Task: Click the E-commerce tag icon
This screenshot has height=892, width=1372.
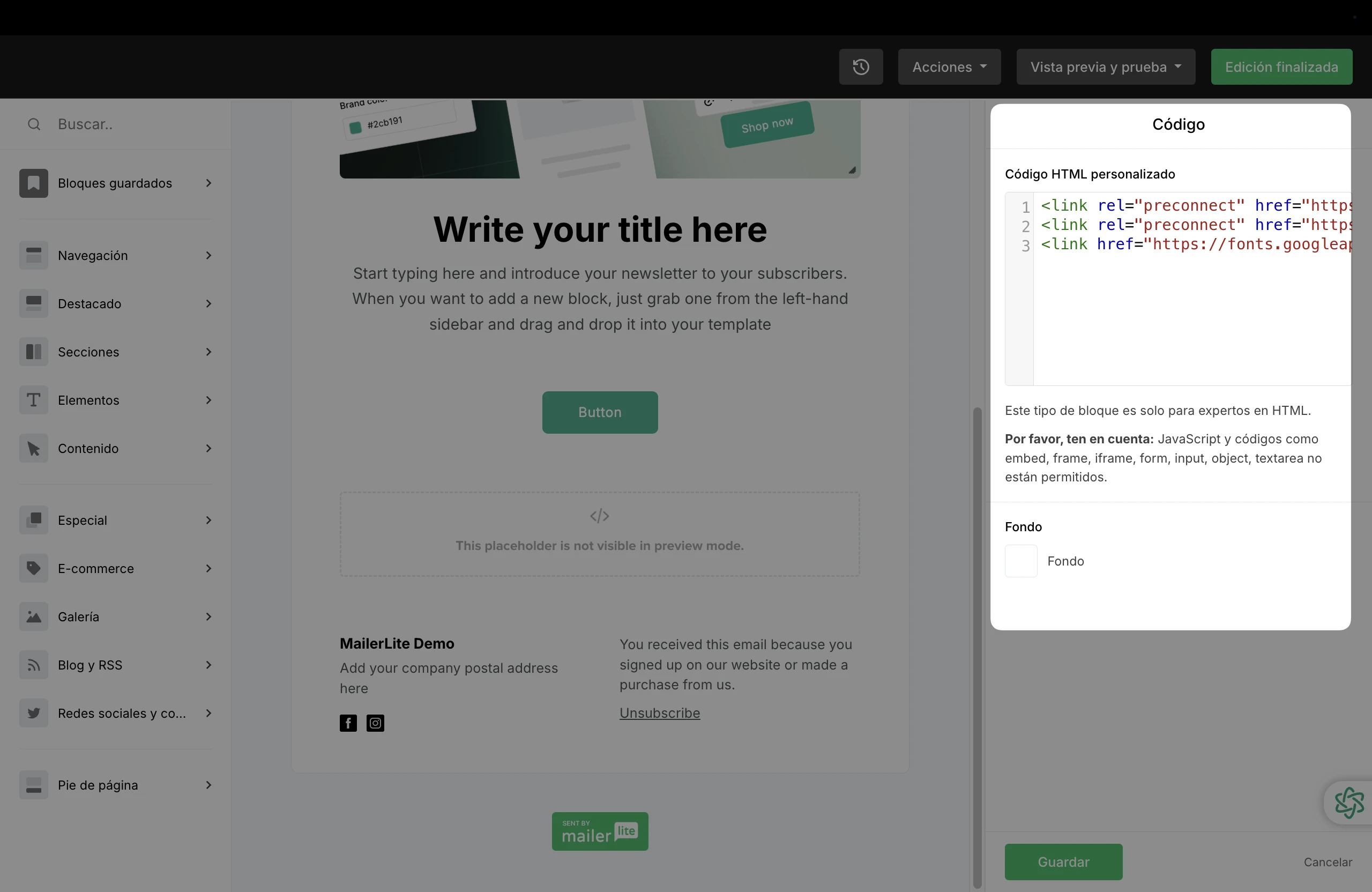Action: tap(33, 569)
